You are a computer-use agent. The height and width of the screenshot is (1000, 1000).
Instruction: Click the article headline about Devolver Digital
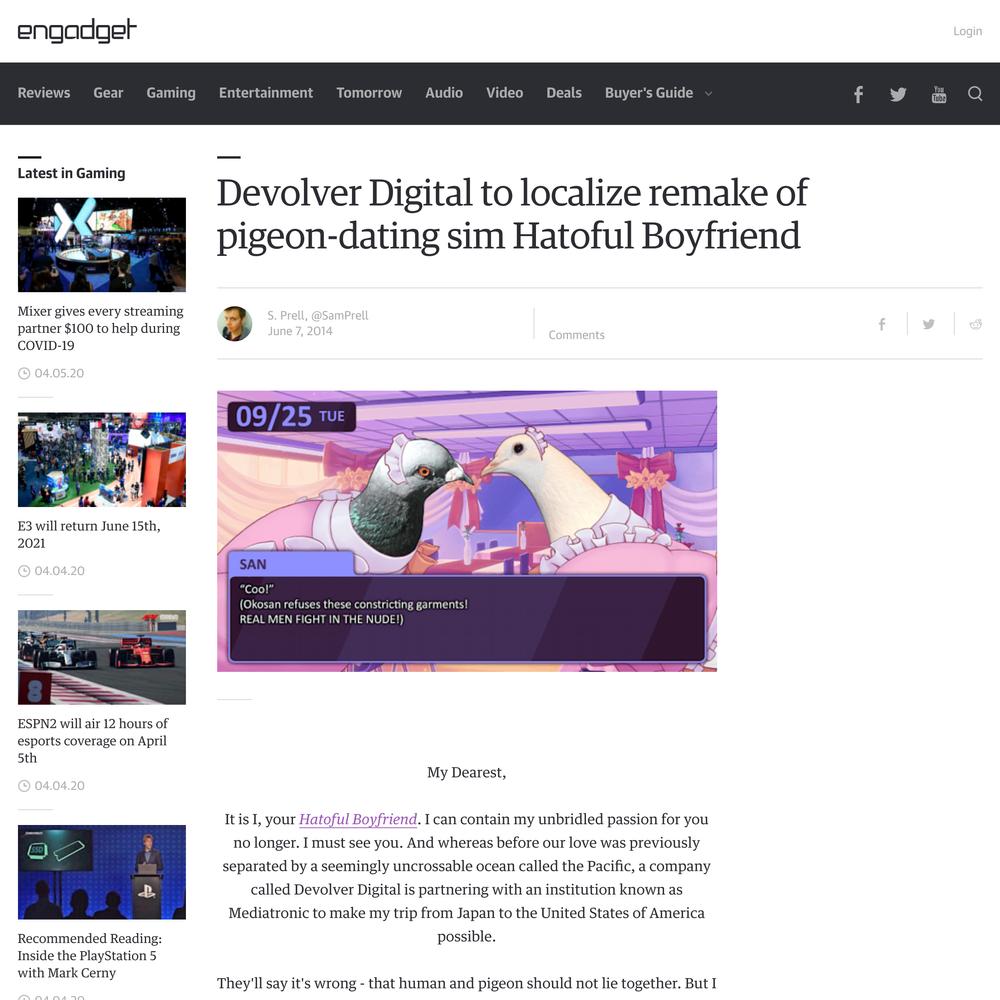click(x=512, y=214)
